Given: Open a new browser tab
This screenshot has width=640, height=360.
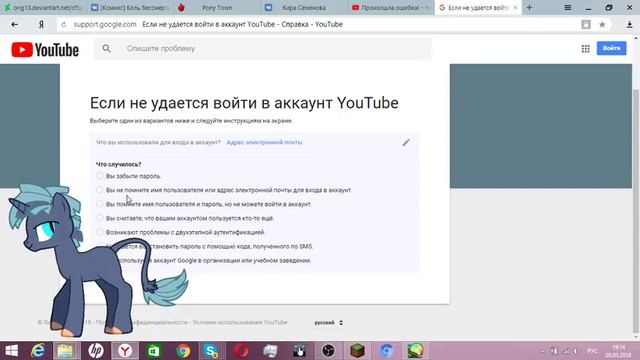Looking at the screenshot, I should coord(529,7).
